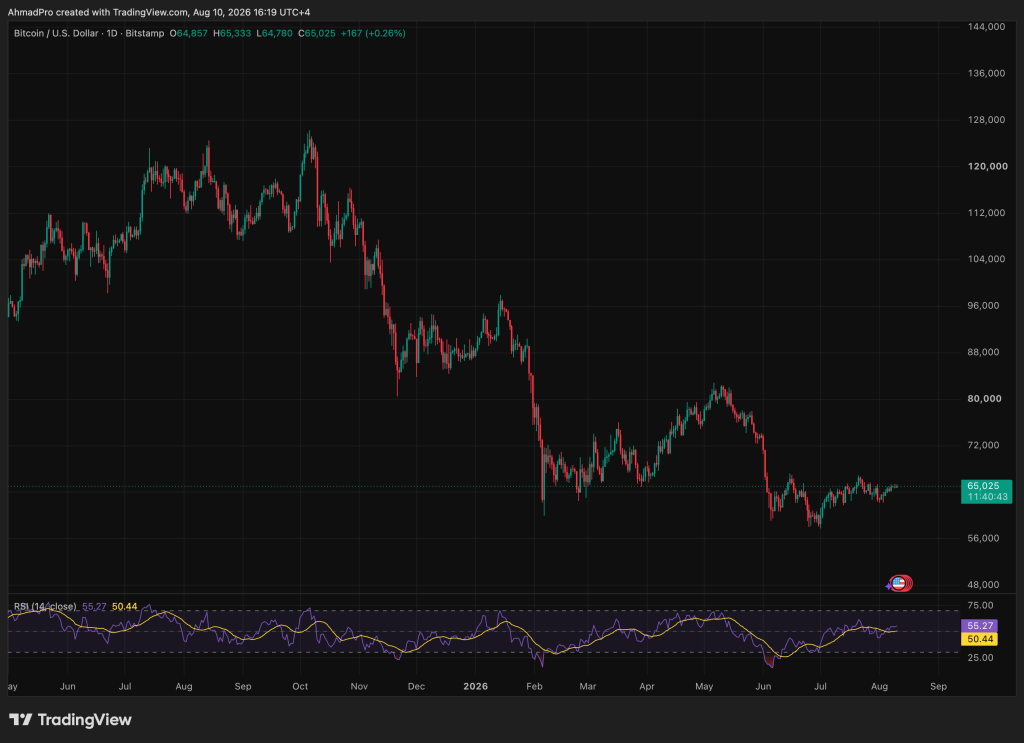Click the Aug label right of 2026
1024x743 pixels.
(x=880, y=686)
